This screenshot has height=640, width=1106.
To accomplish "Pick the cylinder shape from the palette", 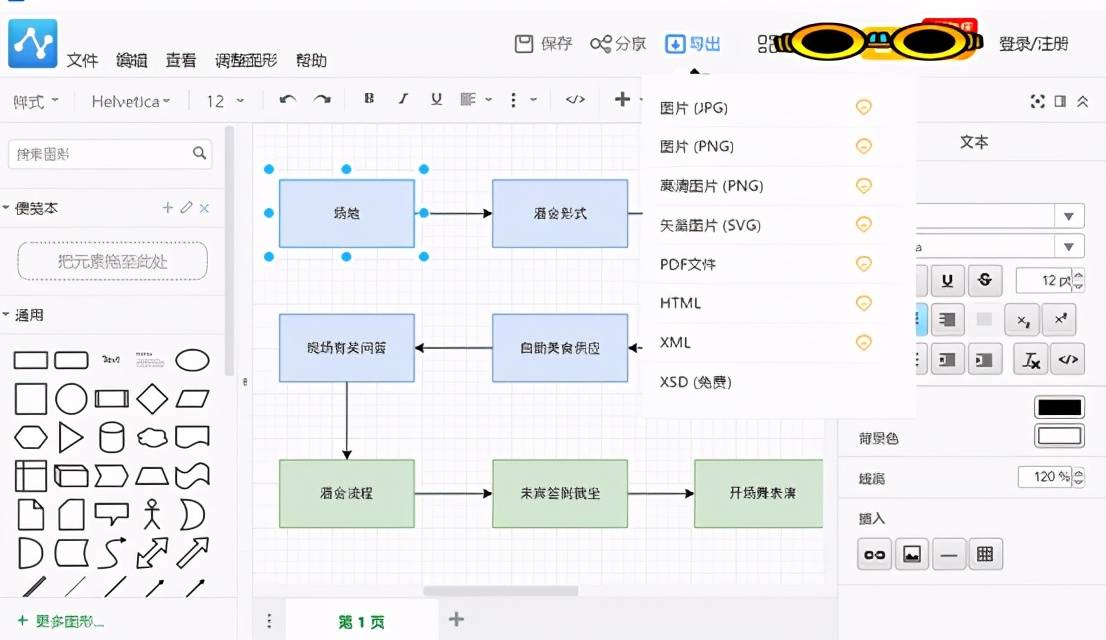I will point(111,438).
